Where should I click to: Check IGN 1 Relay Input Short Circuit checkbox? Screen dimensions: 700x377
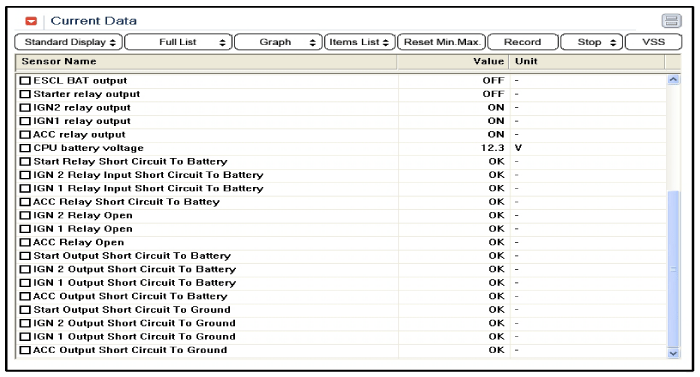click(x=25, y=188)
